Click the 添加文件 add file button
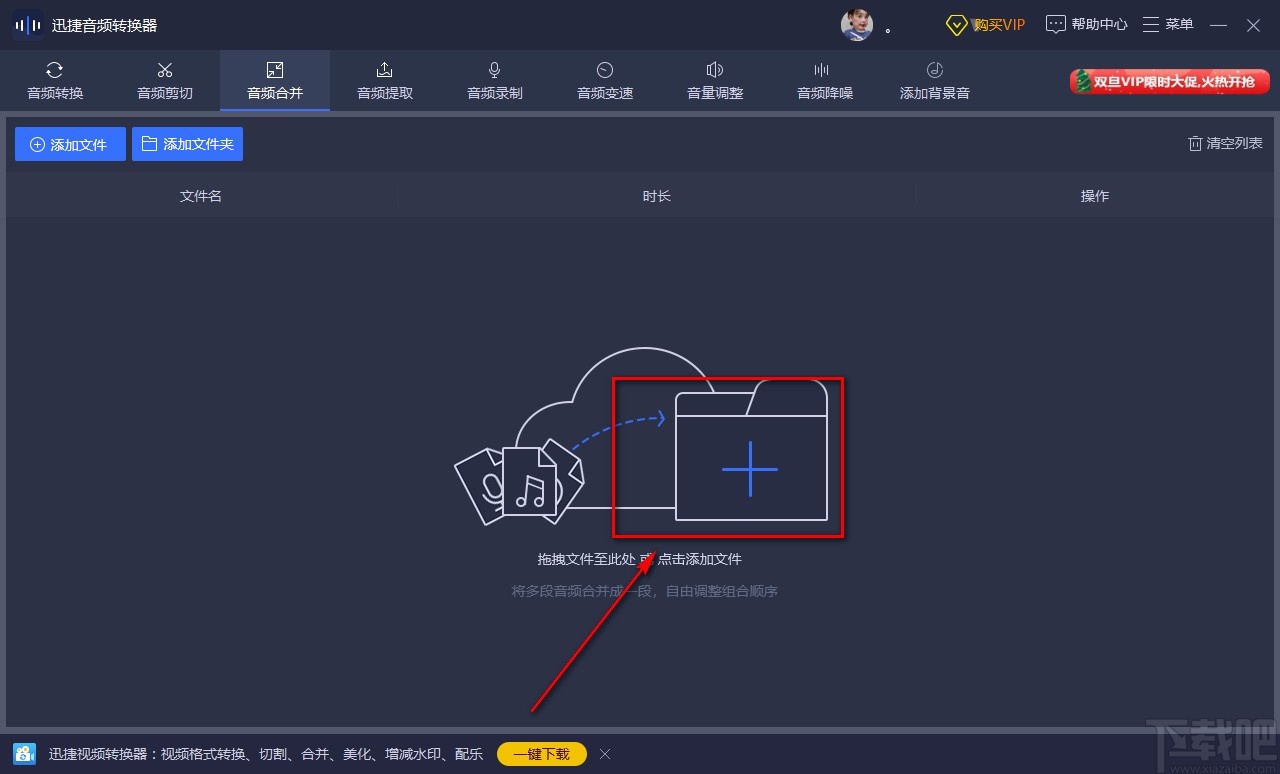This screenshot has width=1280, height=774. 70,143
